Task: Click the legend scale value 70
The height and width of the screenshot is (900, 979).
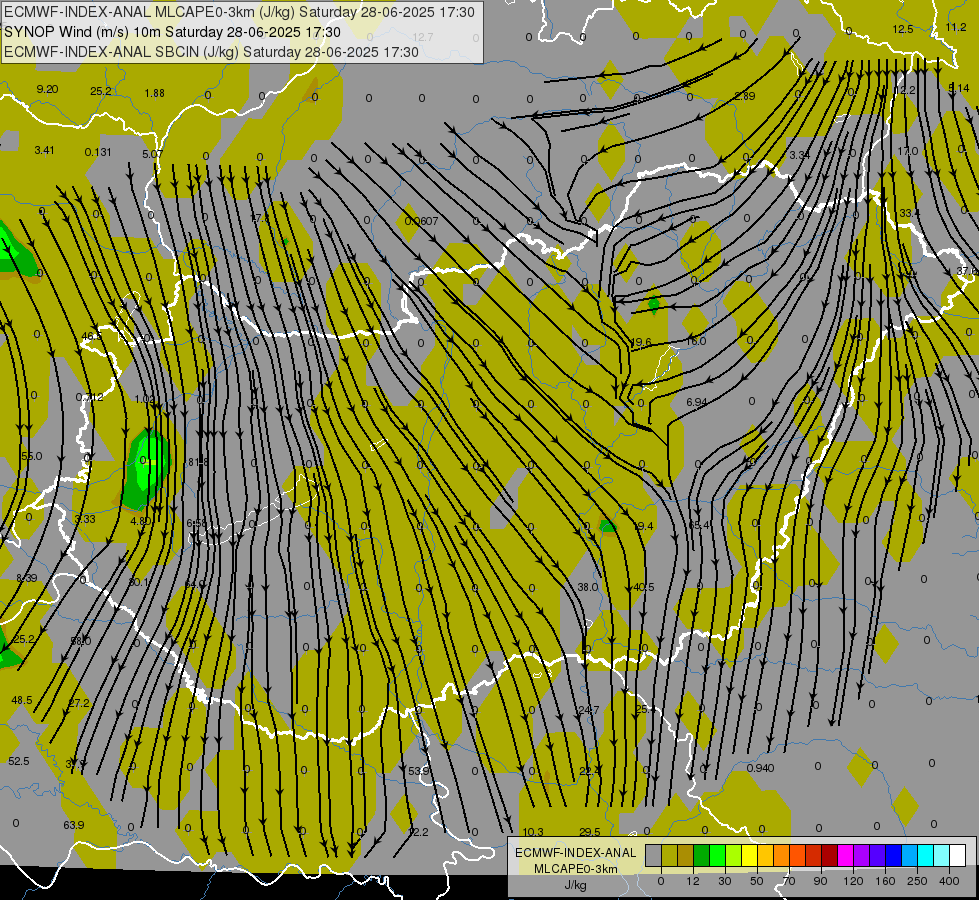Action: [x=789, y=881]
